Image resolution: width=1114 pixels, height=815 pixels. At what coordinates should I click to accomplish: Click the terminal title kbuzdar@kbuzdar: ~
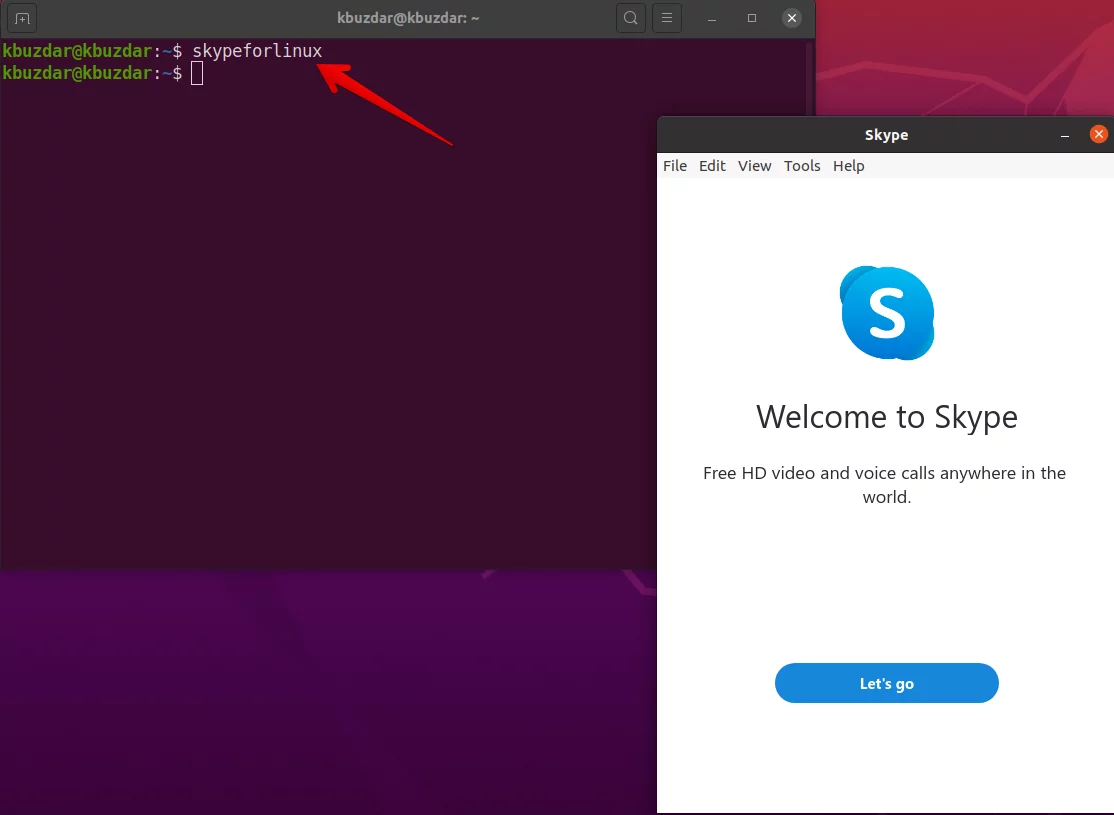(x=408, y=18)
